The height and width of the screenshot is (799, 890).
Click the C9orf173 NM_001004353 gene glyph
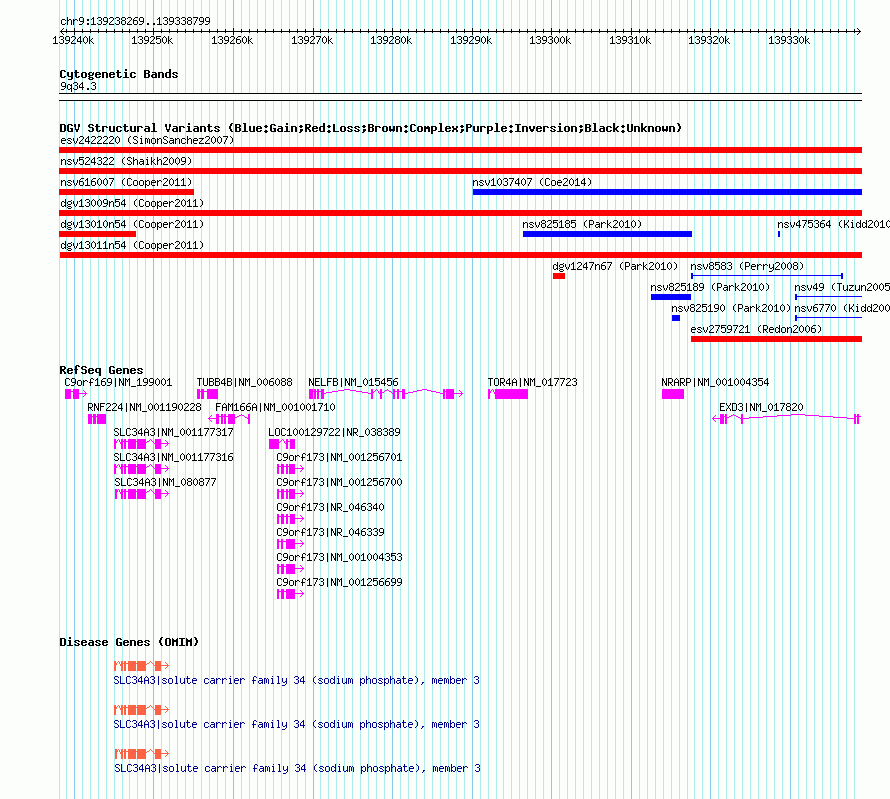click(290, 569)
